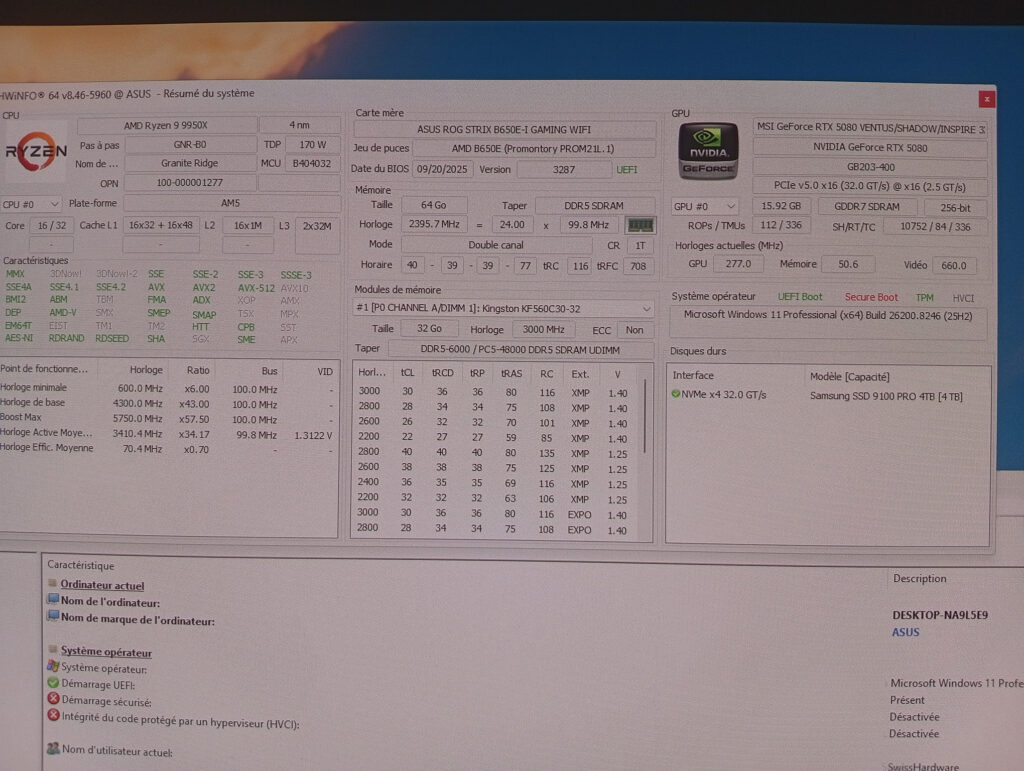Click the UEFI Boot green label
1024x771 pixels.
[x=800, y=296]
